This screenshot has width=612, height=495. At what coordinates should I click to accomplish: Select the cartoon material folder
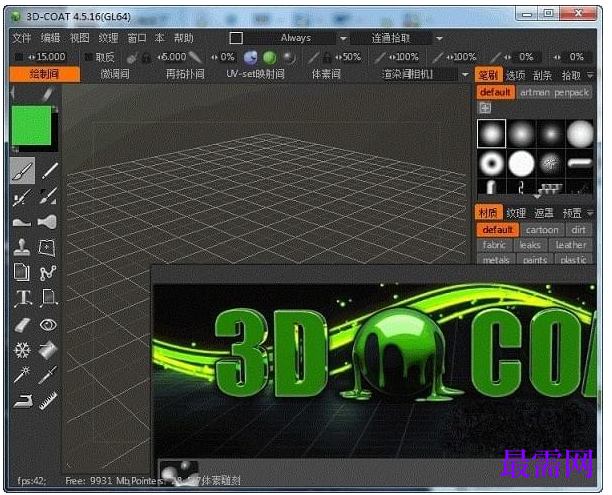pos(542,230)
